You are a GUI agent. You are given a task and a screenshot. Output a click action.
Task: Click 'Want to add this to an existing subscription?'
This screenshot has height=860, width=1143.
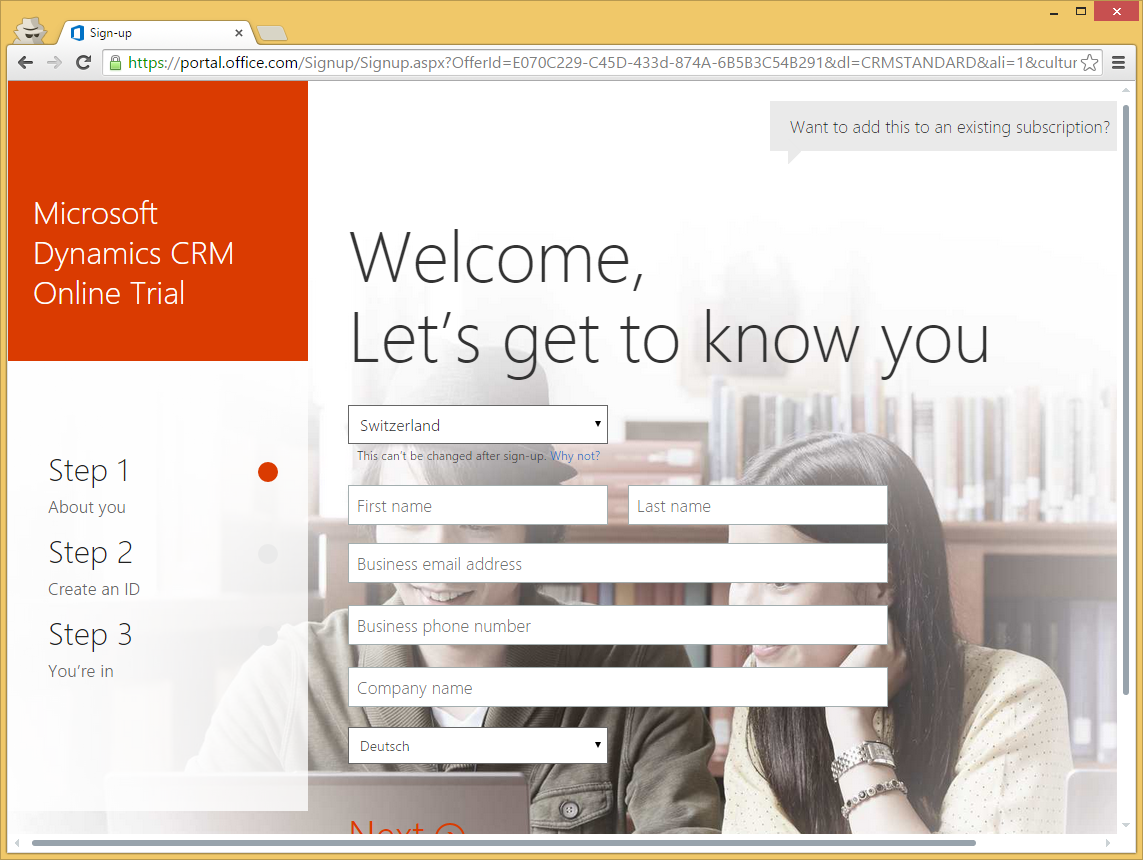click(950, 127)
